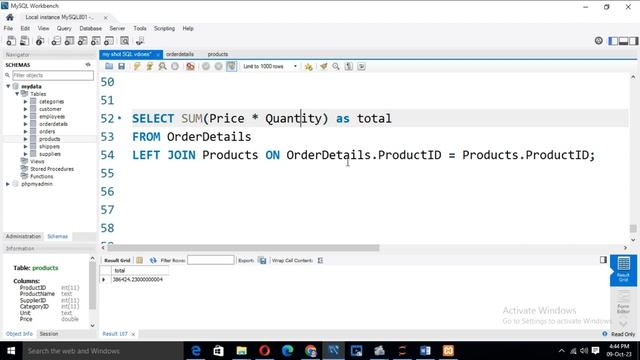Click the Filter Rows input field
Screen dimensions: 640x360
tap(211, 260)
